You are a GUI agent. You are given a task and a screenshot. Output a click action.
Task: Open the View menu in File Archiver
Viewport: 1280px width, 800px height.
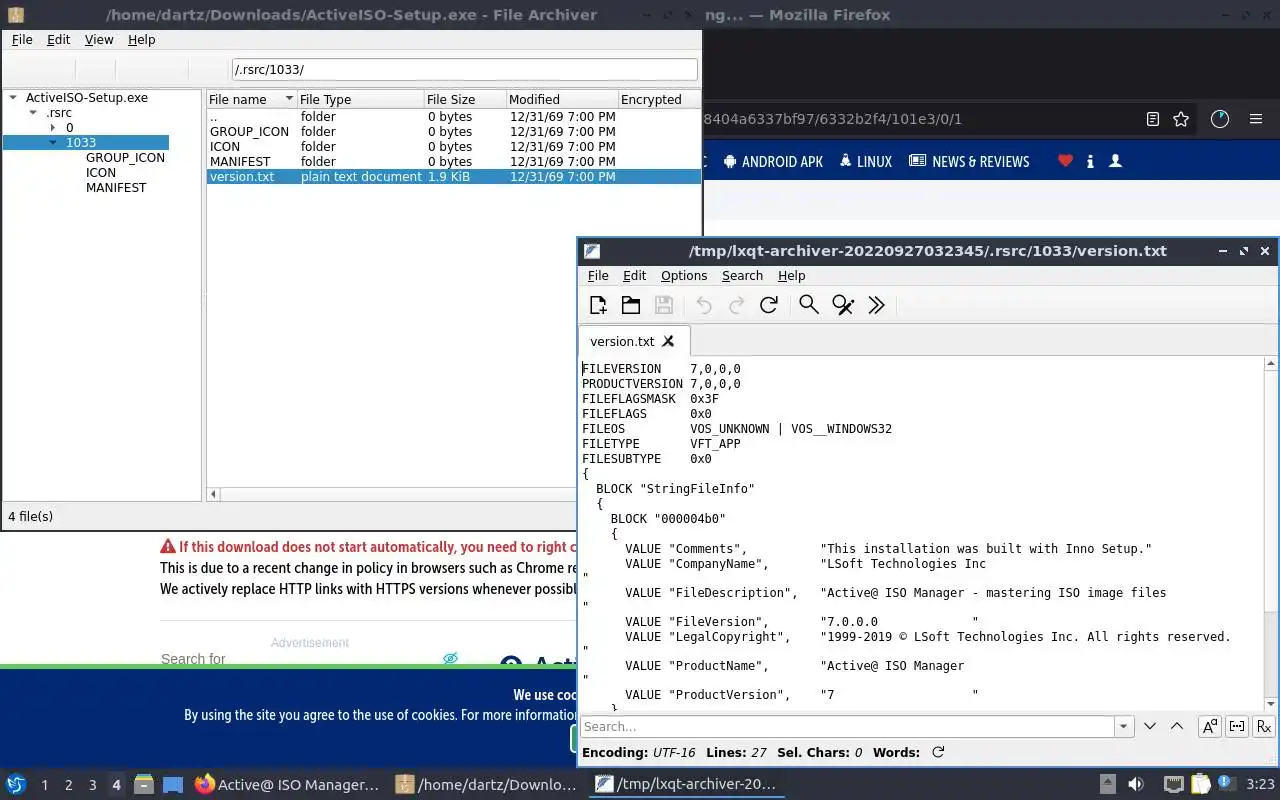tap(99, 40)
